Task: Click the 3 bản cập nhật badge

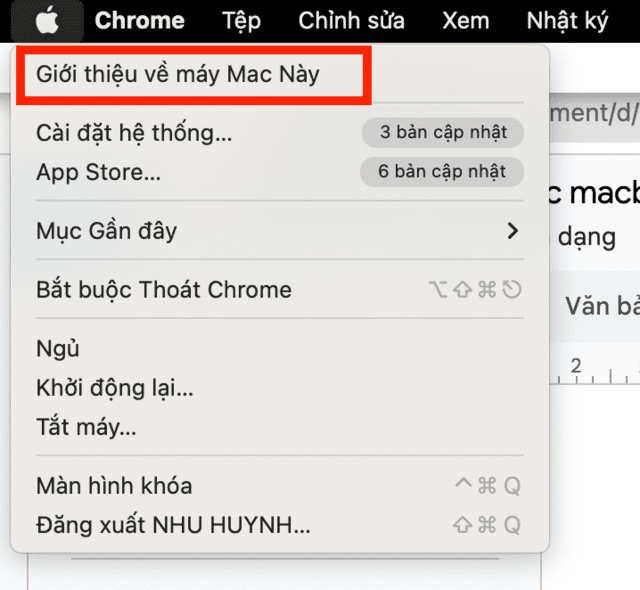Action: [x=443, y=132]
